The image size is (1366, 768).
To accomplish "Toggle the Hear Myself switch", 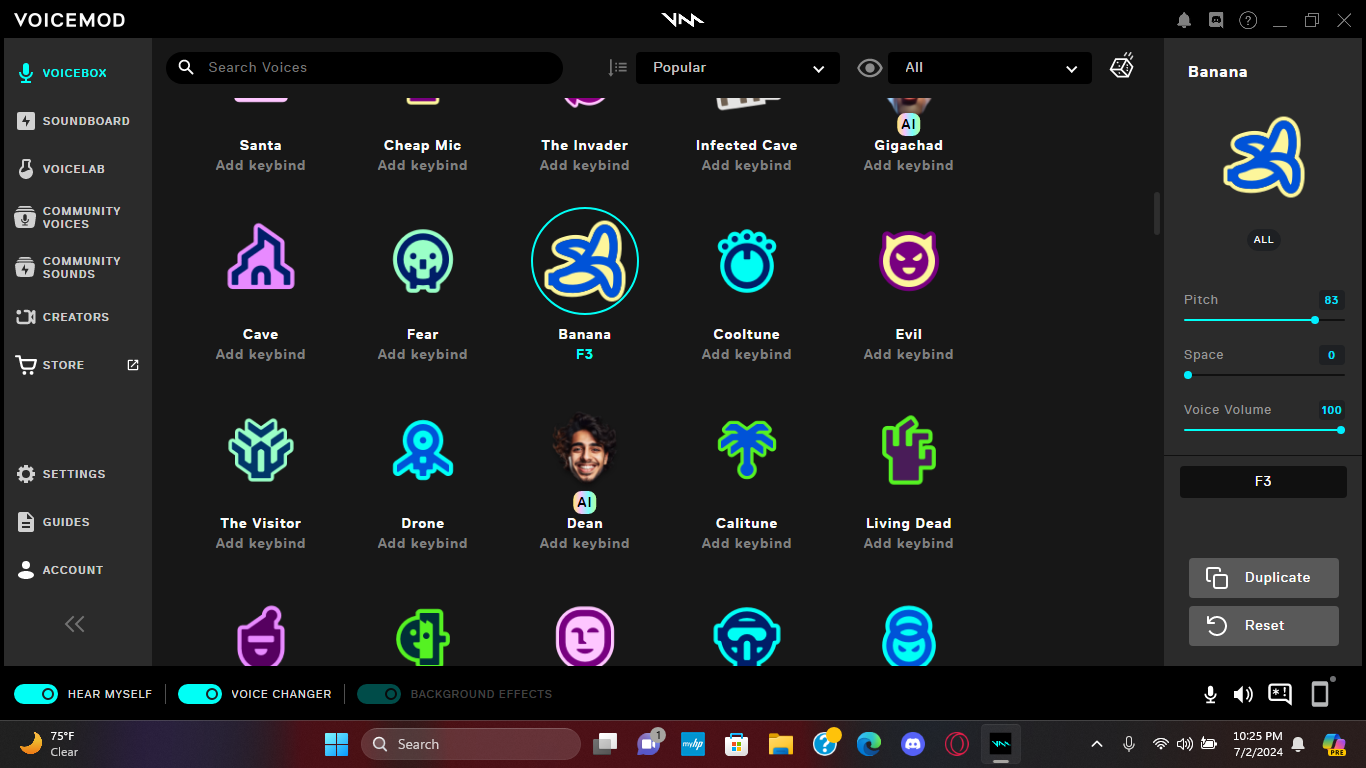I will coord(36,694).
